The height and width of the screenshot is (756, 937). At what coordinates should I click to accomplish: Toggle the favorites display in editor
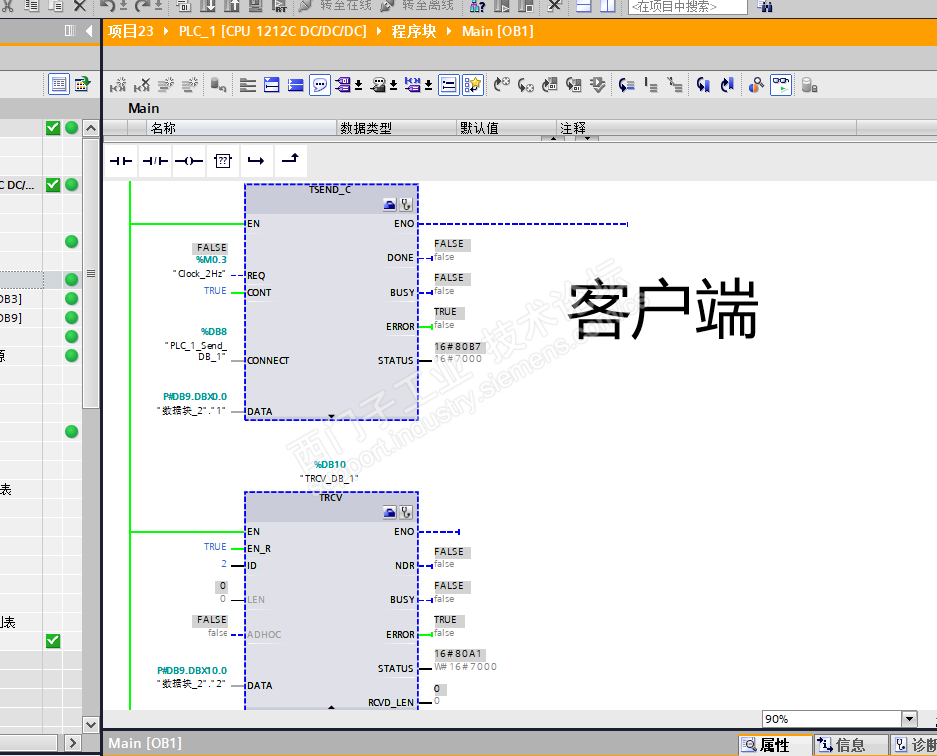click(473, 85)
